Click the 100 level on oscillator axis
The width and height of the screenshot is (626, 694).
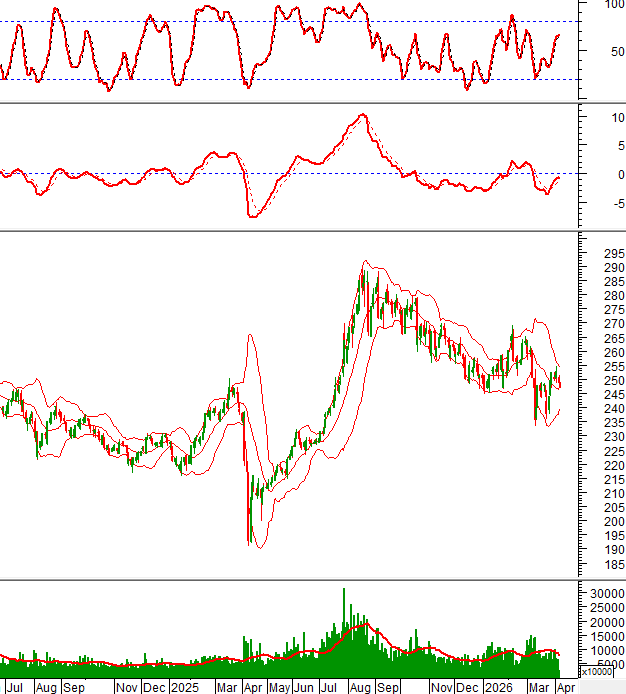(x=613, y=5)
